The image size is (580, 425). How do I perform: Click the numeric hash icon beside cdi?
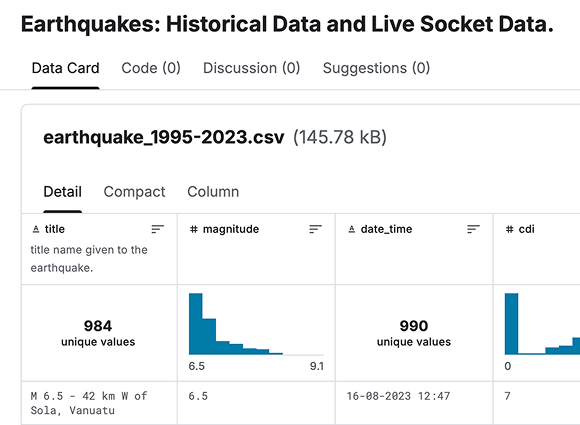coord(510,229)
